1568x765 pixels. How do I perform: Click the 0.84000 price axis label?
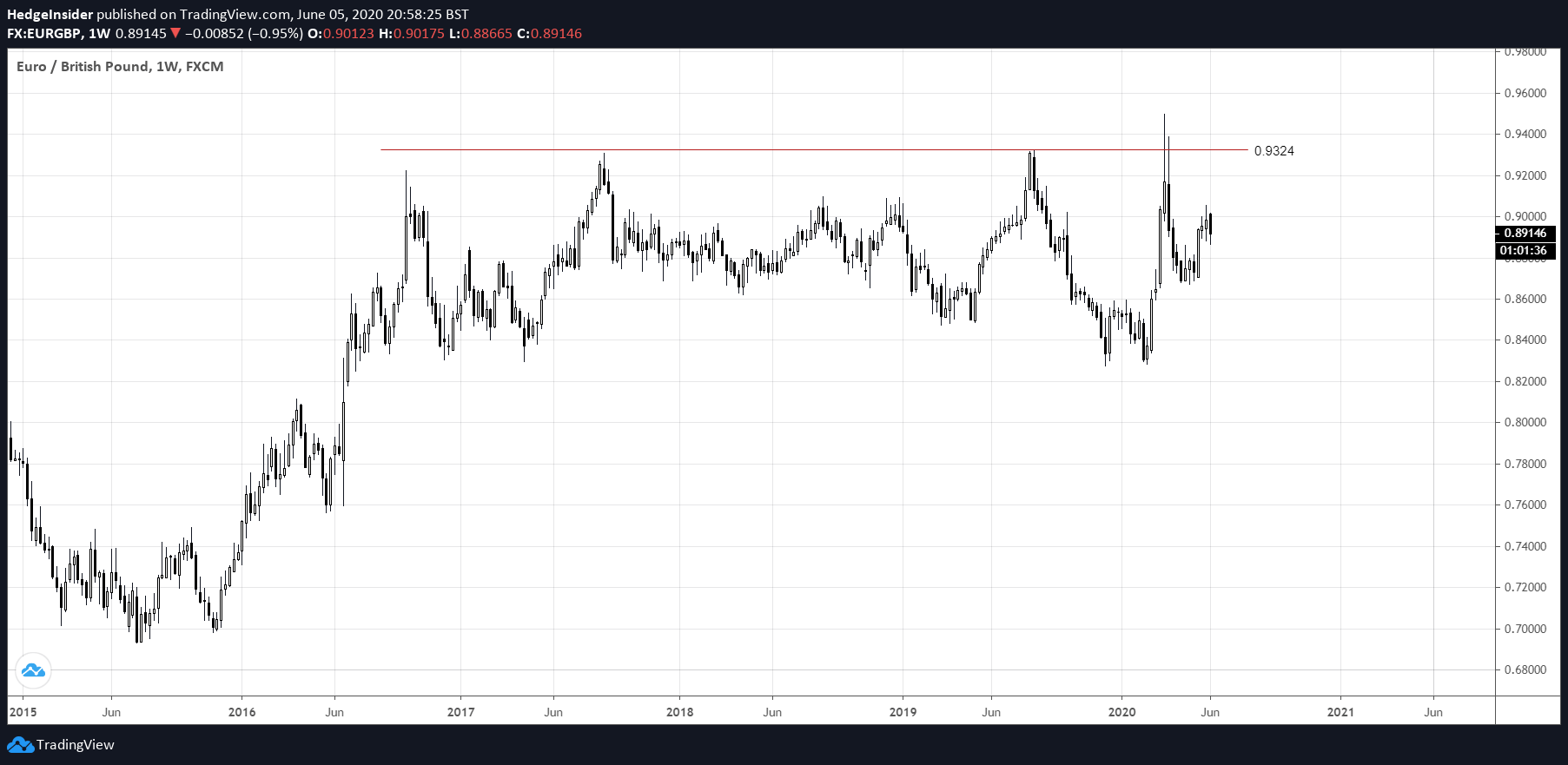(x=1525, y=340)
